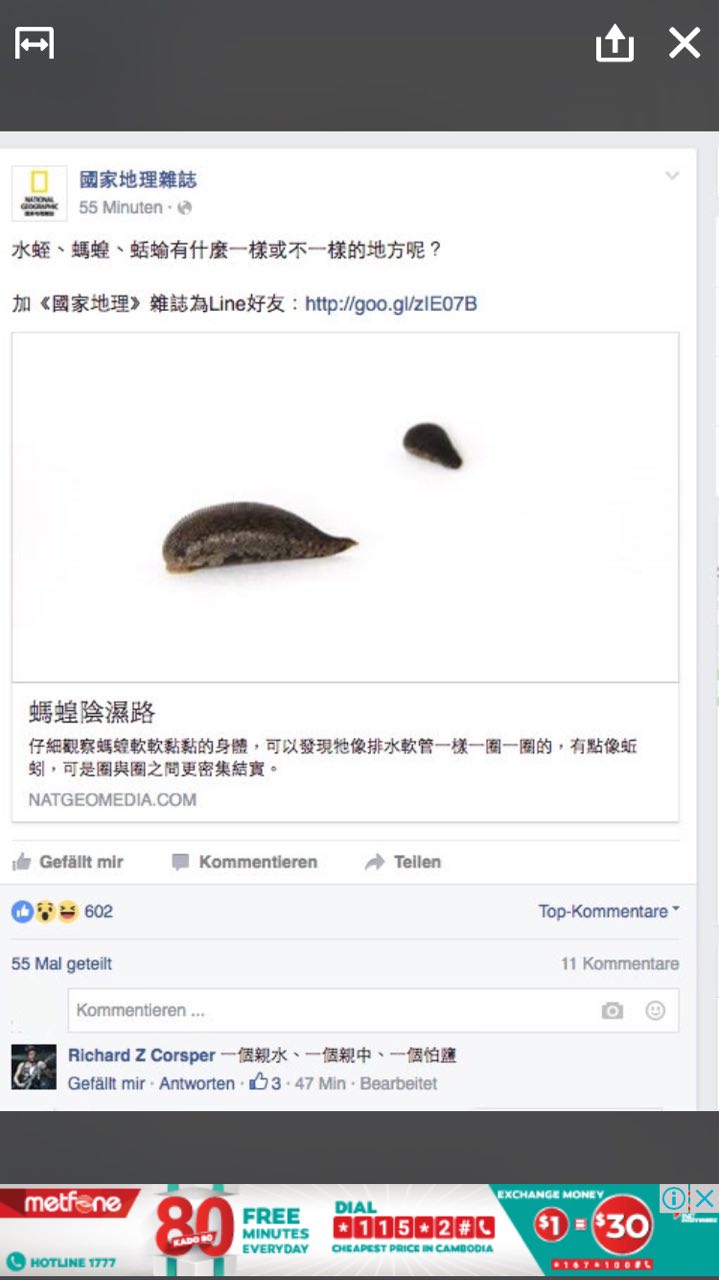
Task: View the 602 reactions emoji icons
Action: [x=45, y=911]
